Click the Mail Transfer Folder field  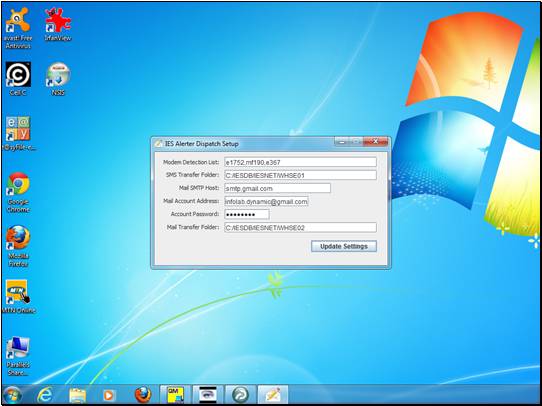pos(300,228)
